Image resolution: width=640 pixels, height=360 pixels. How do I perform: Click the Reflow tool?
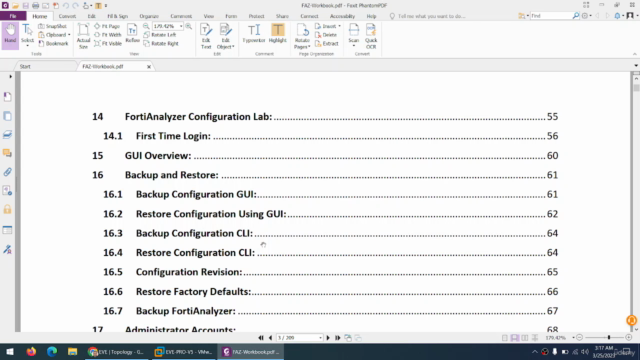pyautogui.click(x=132, y=33)
